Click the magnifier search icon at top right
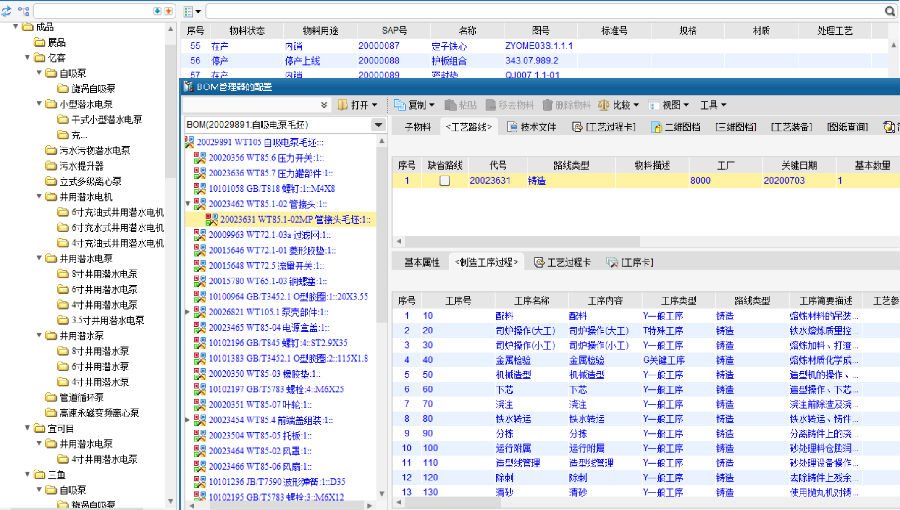The width and height of the screenshot is (900, 510). [890, 10]
